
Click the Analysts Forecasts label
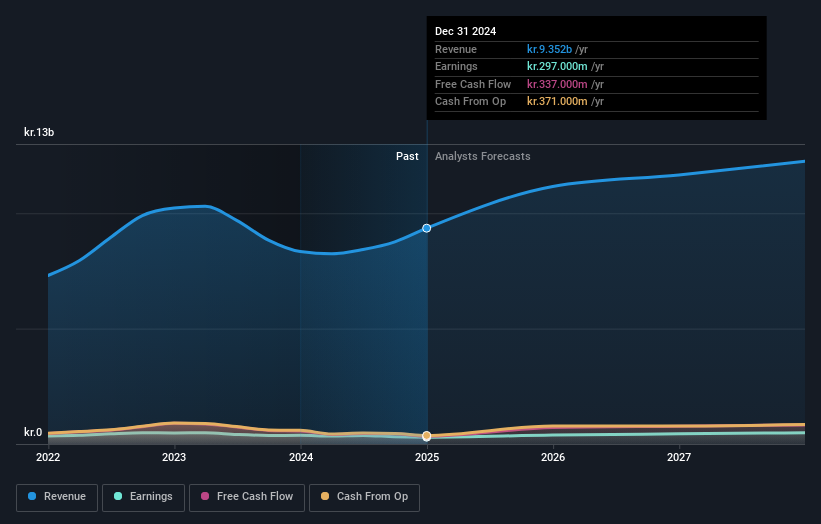483,157
